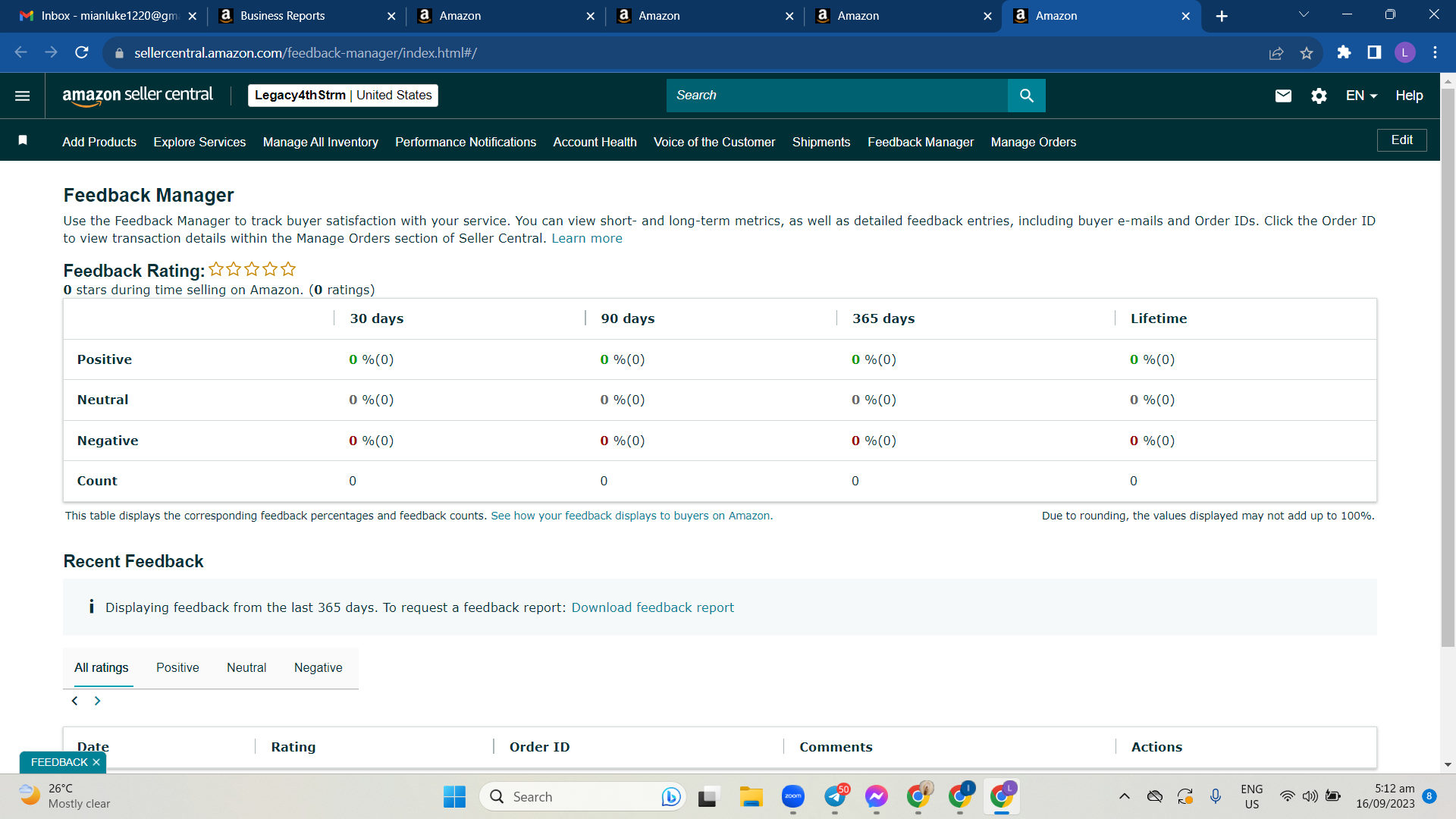Screen dimensions: 1456x819
Task: Open Add Products in the navigation bar
Action: click(99, 142)
